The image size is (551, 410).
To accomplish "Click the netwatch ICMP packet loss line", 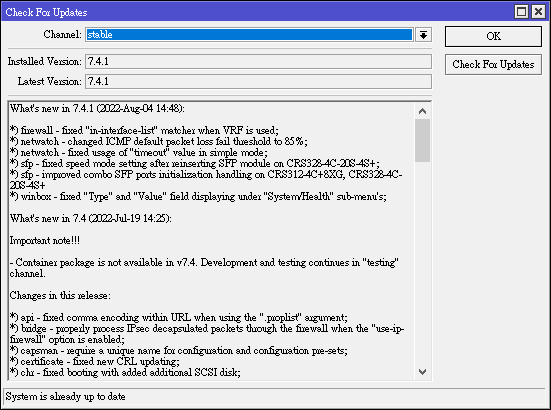I will (158, 141).
